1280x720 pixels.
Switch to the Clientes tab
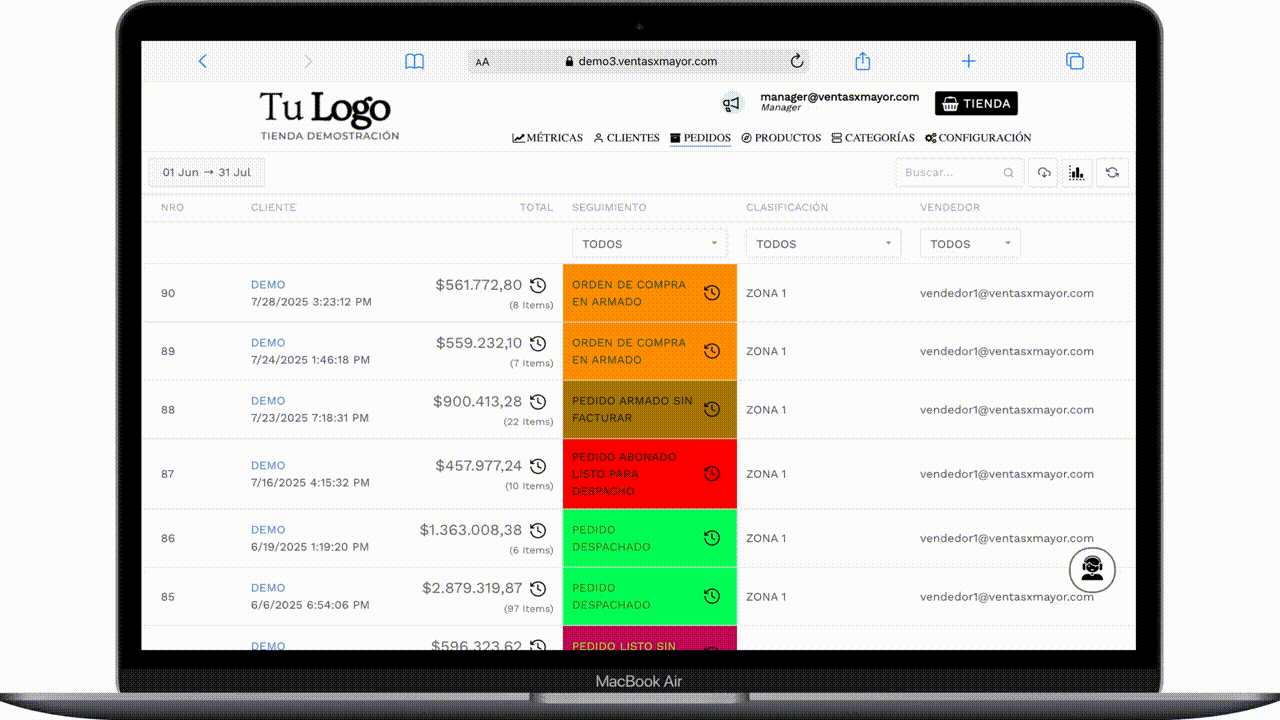tap(626, 138)
